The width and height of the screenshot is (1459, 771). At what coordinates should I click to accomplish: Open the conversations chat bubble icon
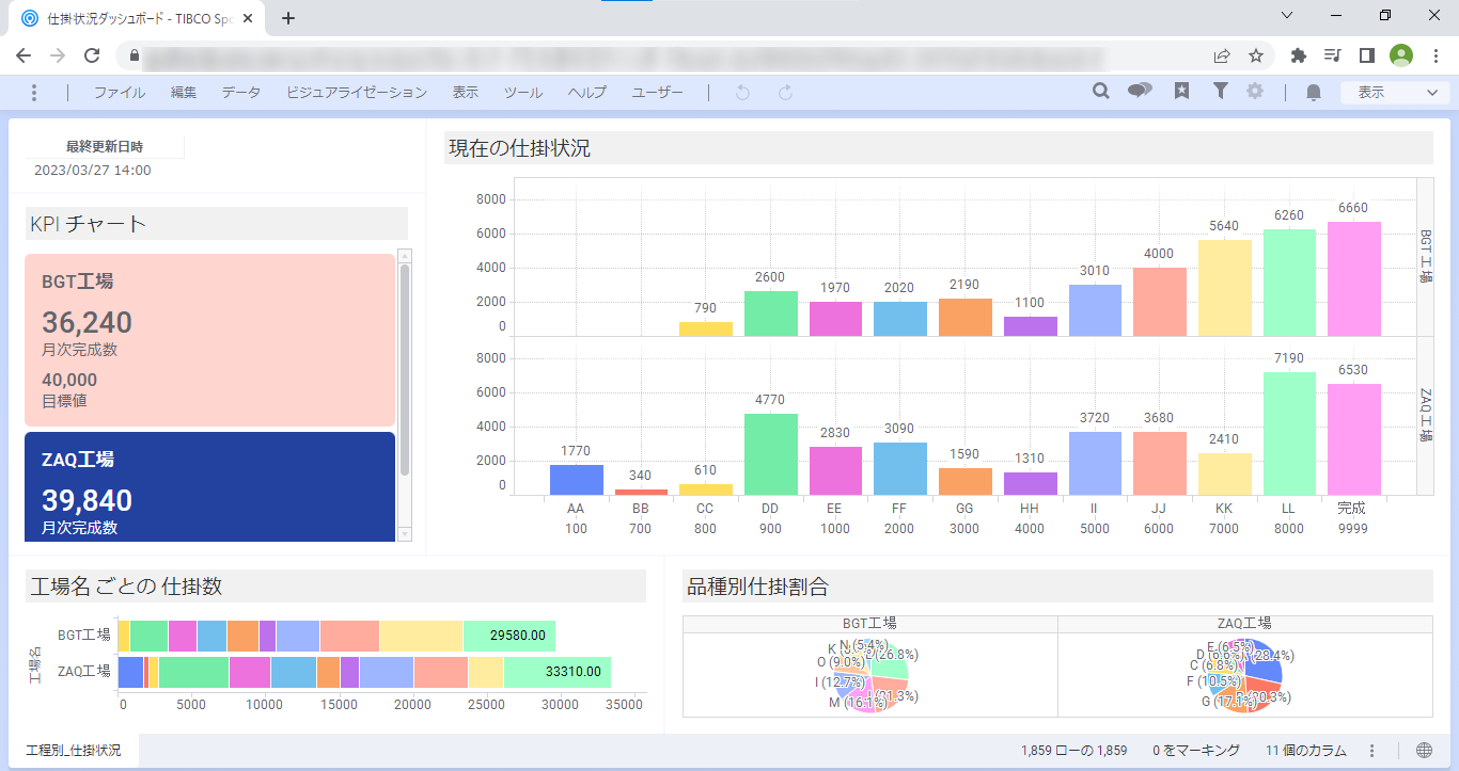coord(1140,92)
